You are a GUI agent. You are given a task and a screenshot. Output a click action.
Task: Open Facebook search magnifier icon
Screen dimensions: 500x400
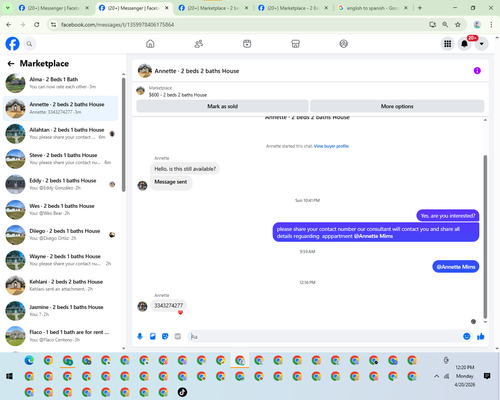pos(29,44)
